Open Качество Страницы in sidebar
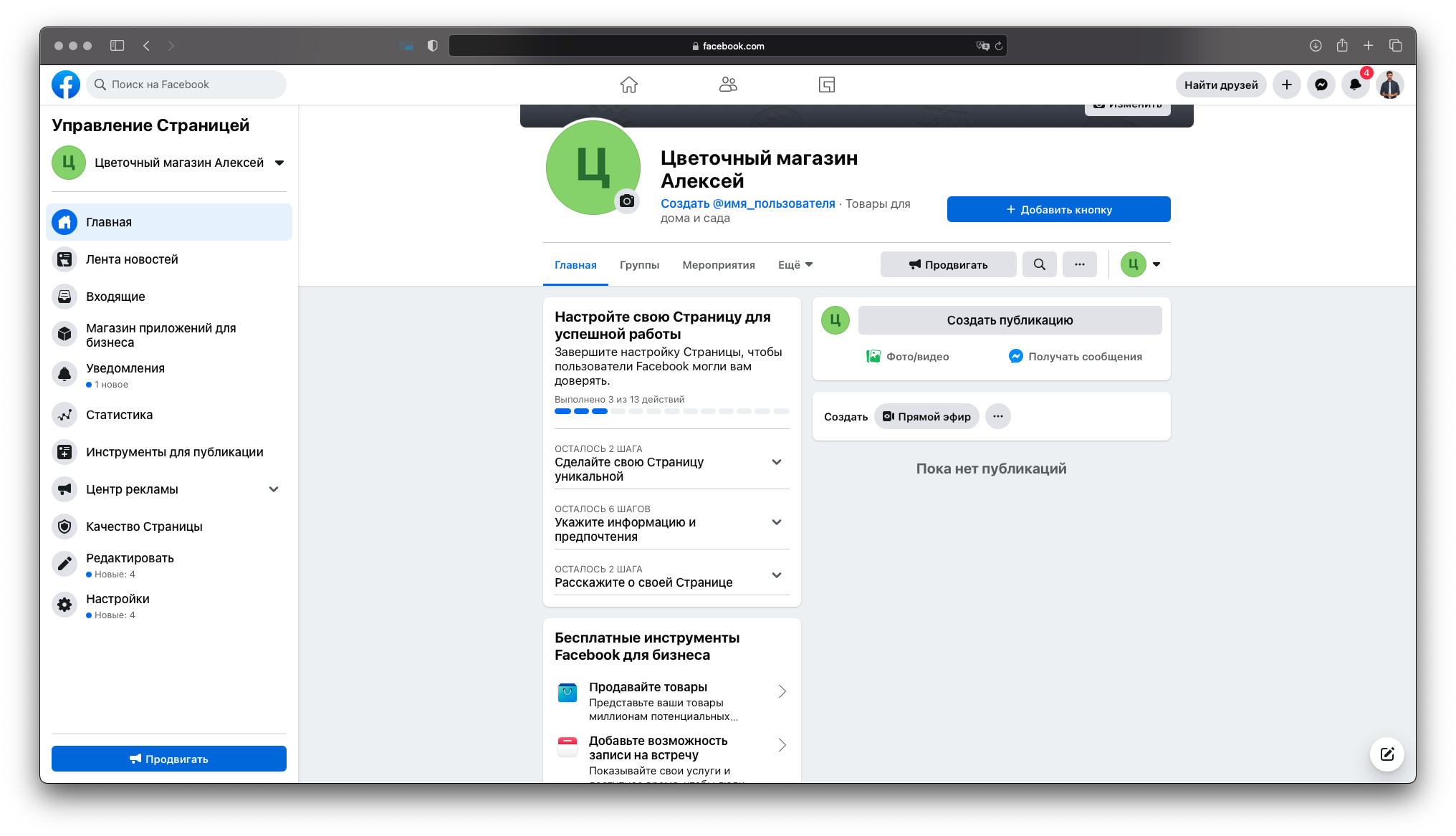This screenshot has height=836, width=1456. click(x=169, y=527)
